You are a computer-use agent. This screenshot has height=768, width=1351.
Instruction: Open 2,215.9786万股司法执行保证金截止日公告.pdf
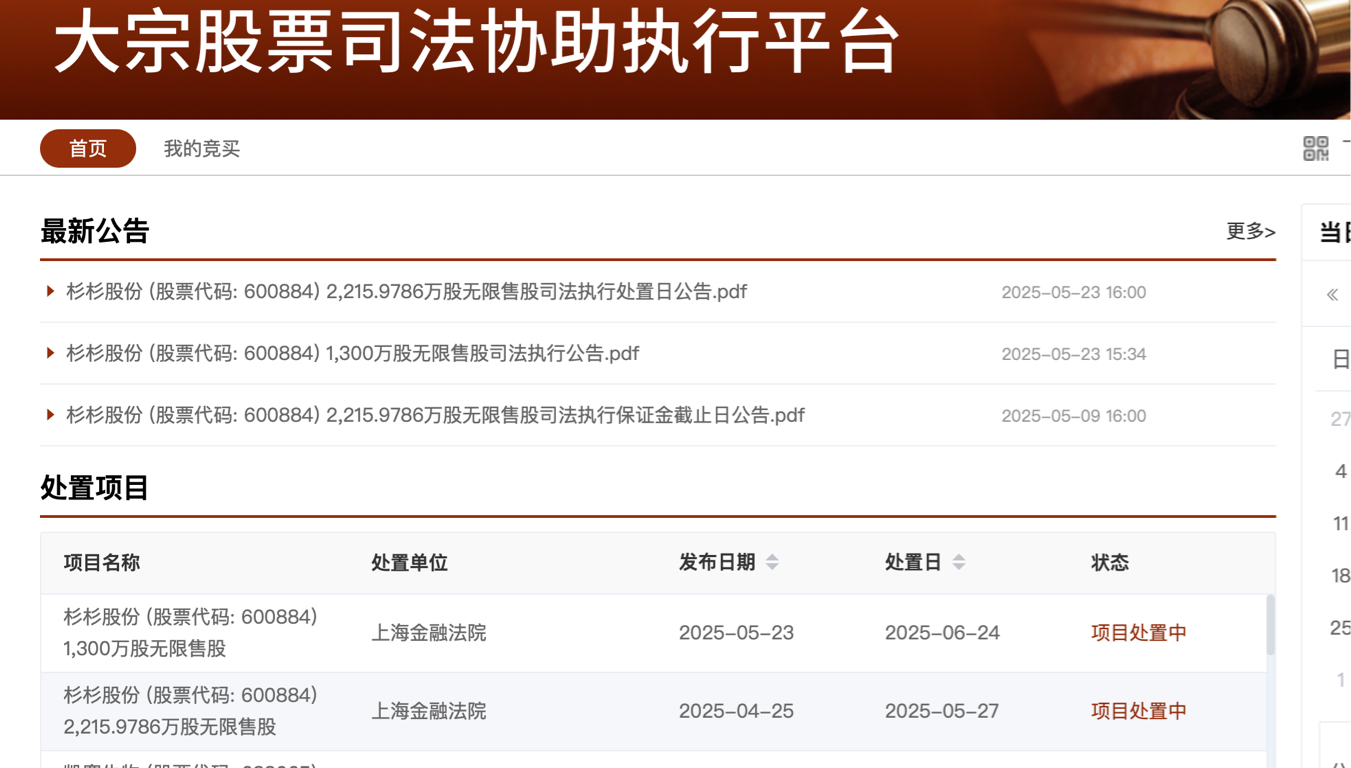(x=436, y=415)
